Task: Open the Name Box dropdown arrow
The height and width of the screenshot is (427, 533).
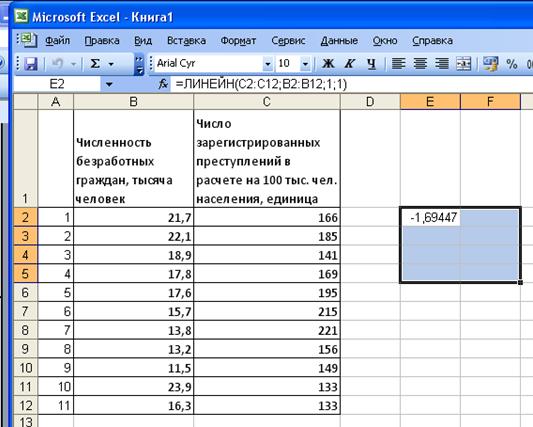Action: coord(109,84)
